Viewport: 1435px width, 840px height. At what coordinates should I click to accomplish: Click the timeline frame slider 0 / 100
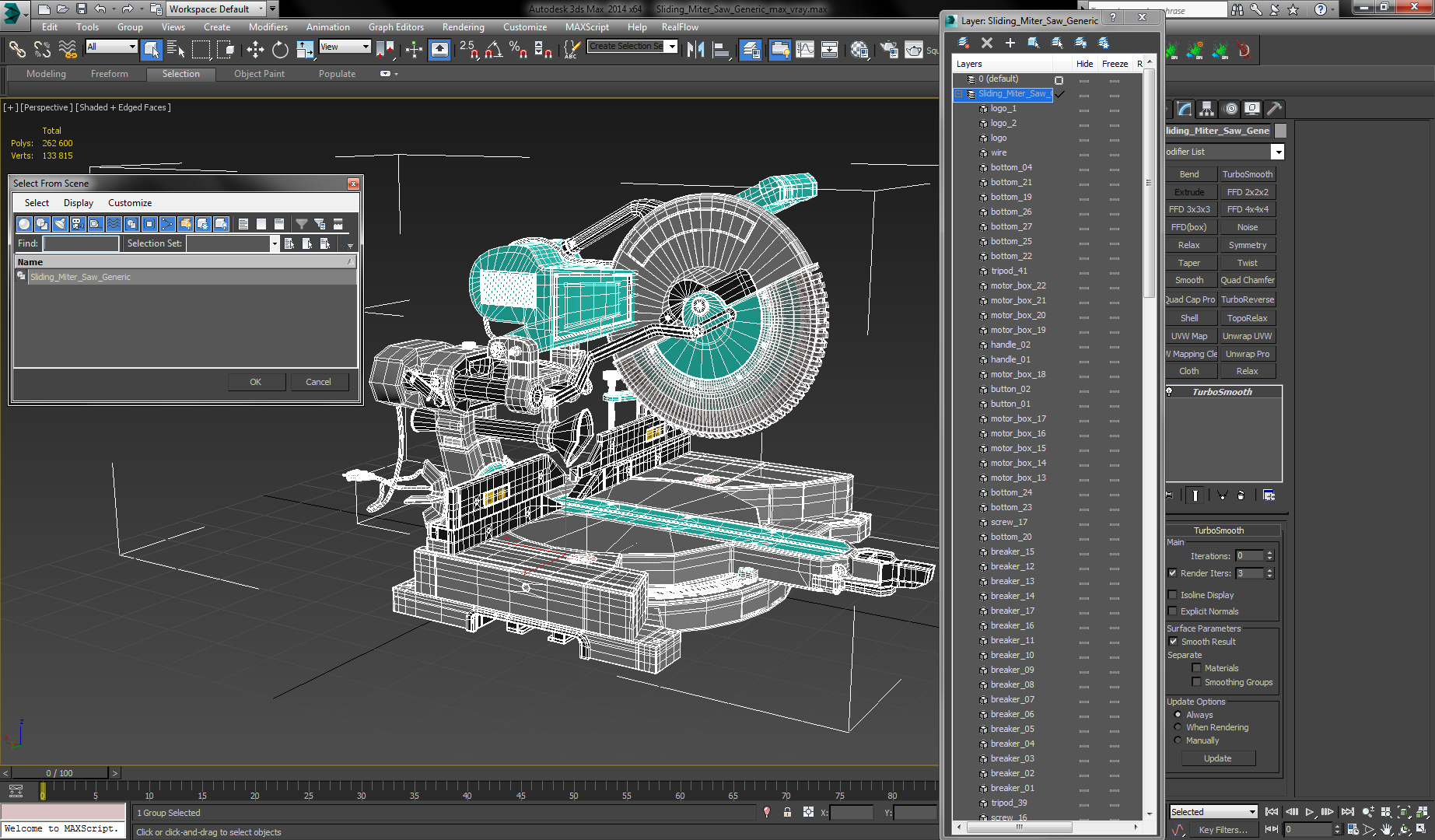coord(59,773)
